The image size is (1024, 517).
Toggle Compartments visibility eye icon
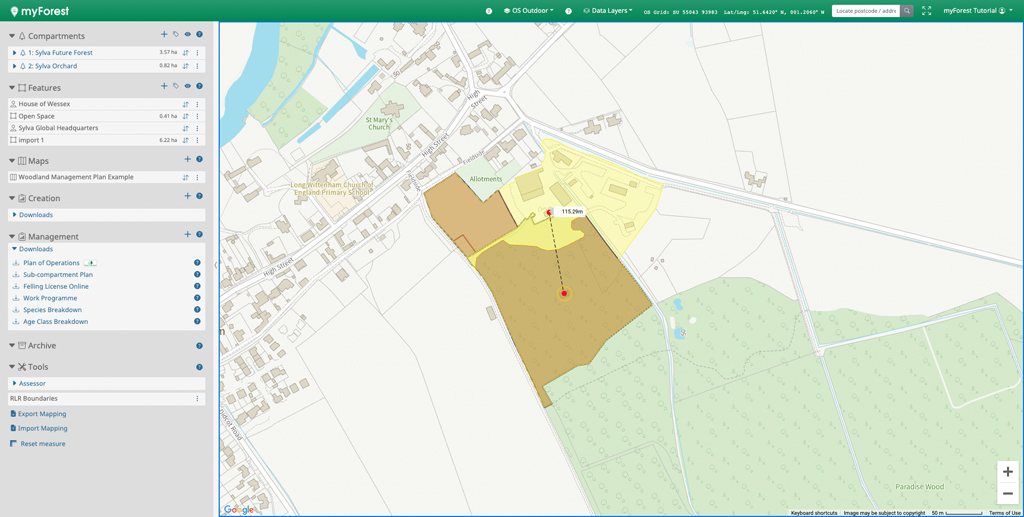pyautogui.click(x=187, y=35)
